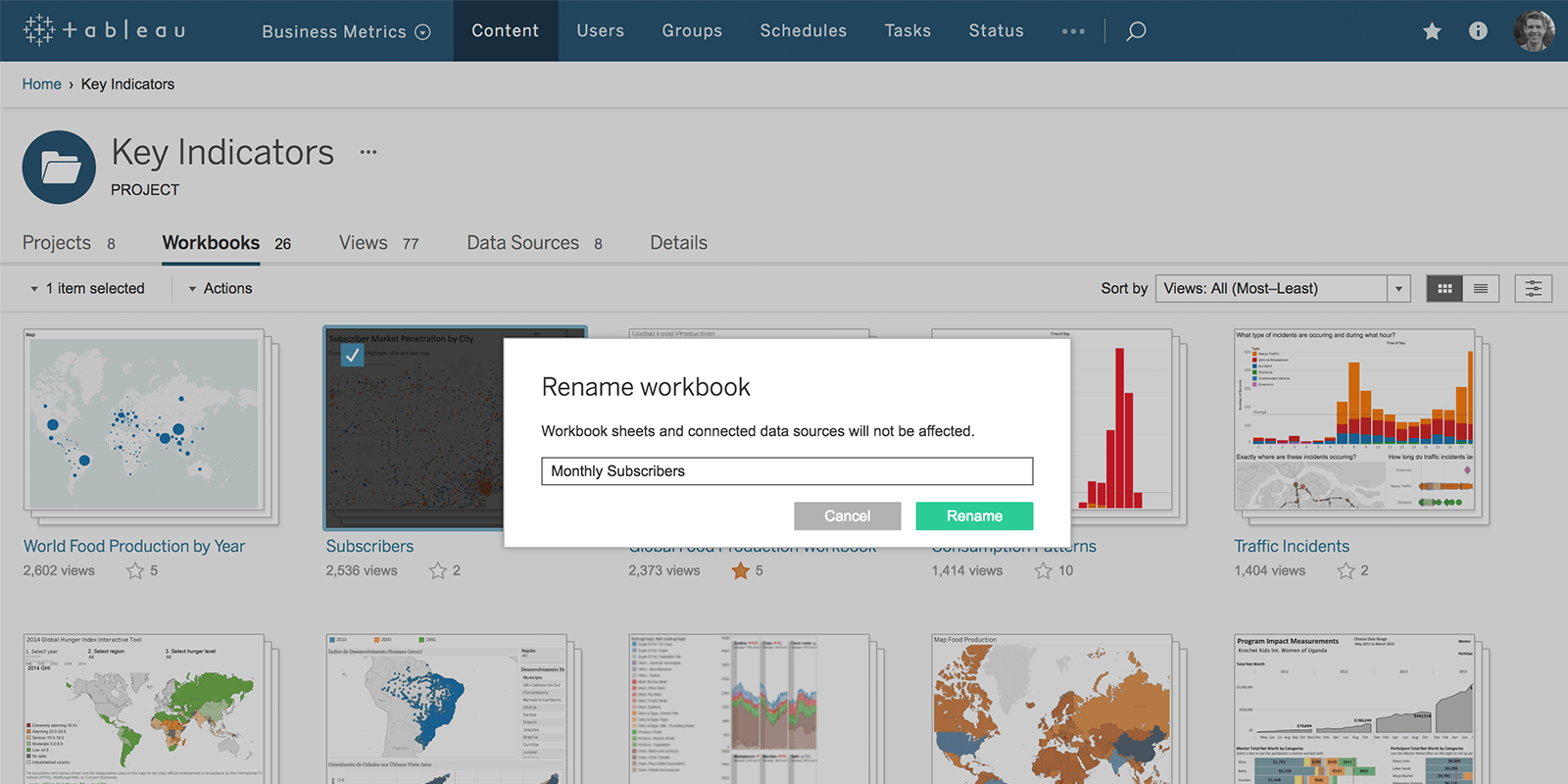Click Cancel in Rename workbook dialog

[848, 516]
